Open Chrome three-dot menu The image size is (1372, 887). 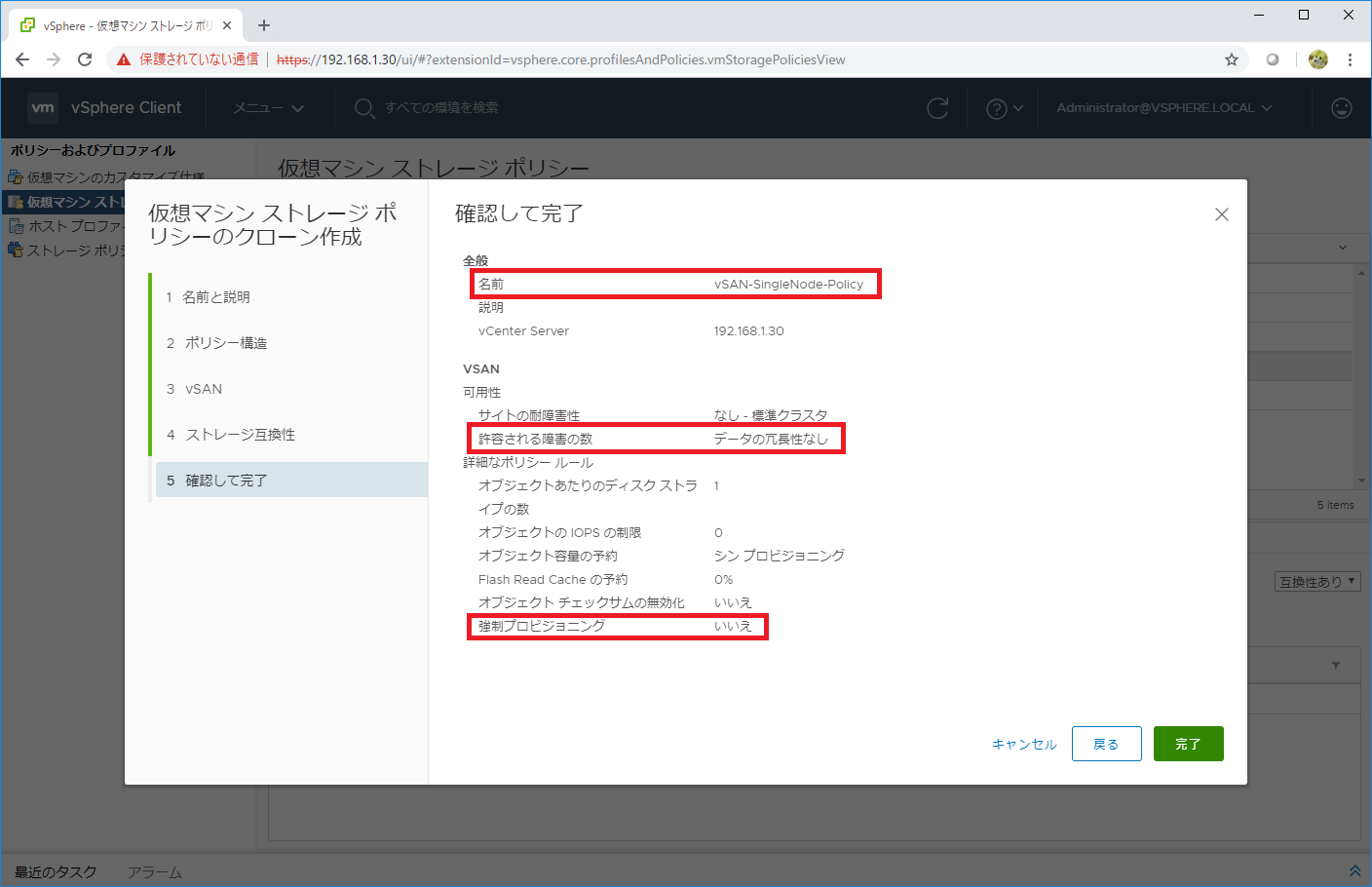tap(1350, 59)
